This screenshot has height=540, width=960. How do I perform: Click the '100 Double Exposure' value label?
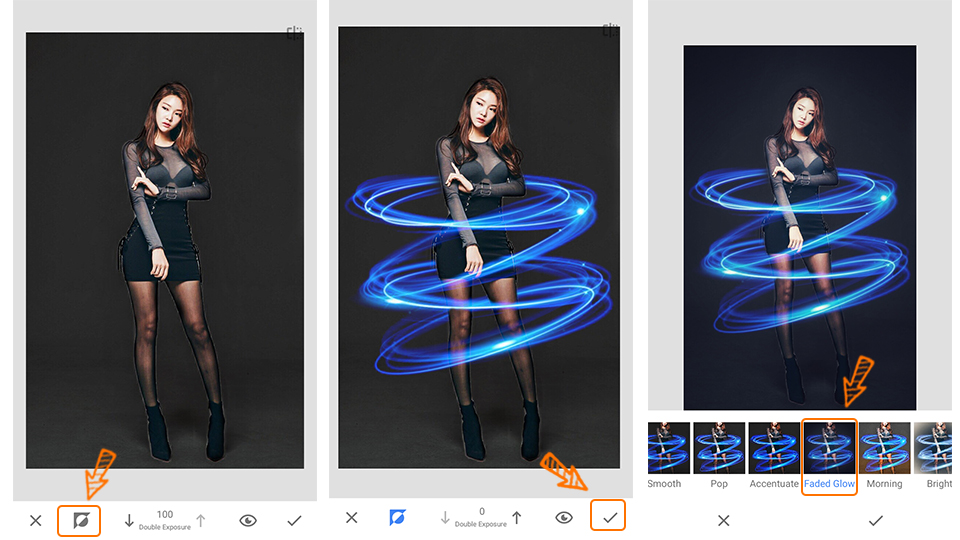coord(165,520)
